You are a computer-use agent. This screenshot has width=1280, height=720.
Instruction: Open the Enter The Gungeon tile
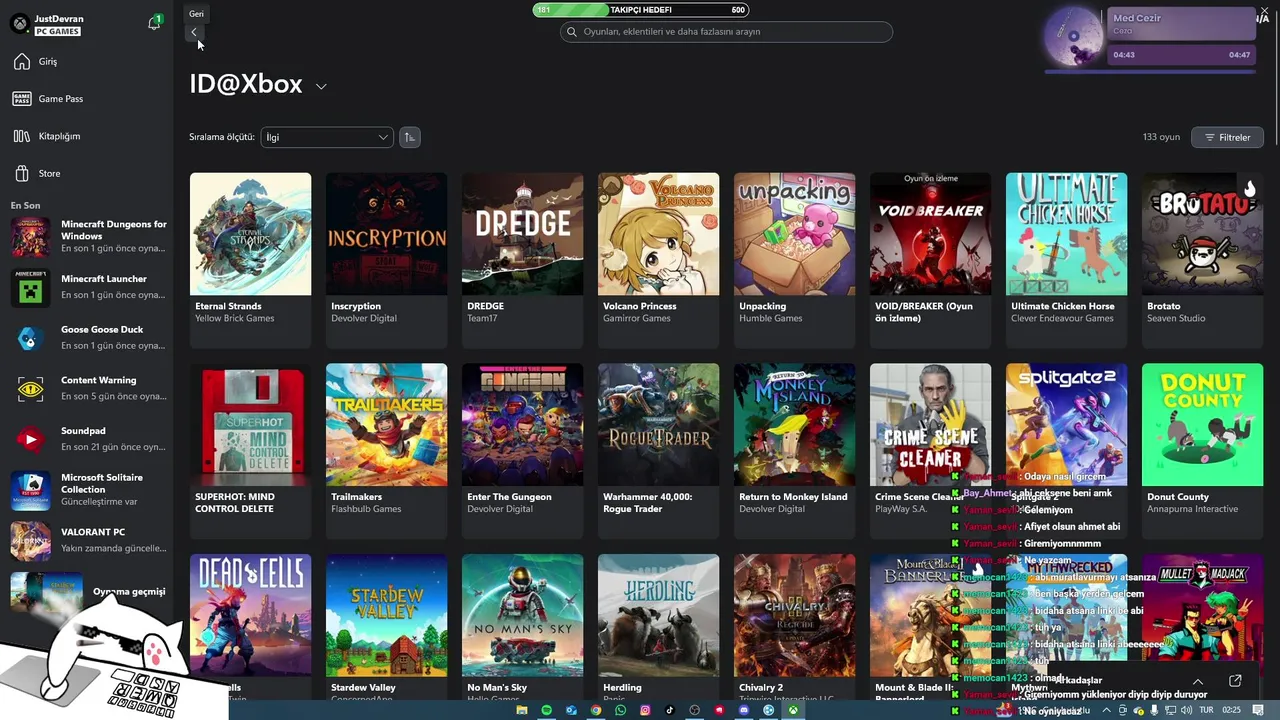tap(522, 451)
